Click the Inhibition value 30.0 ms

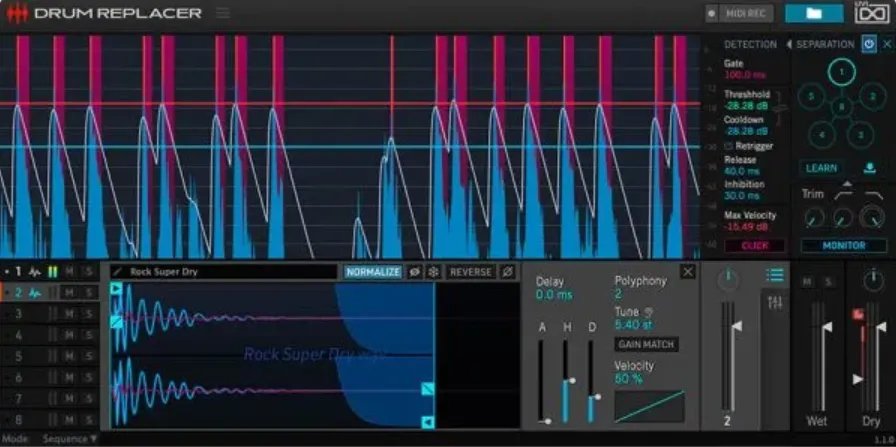click(742, 195)
